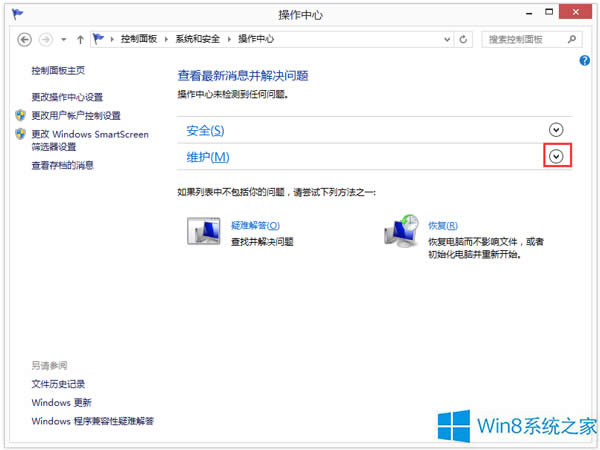Close the 操作中心 window

coord(576,12)
